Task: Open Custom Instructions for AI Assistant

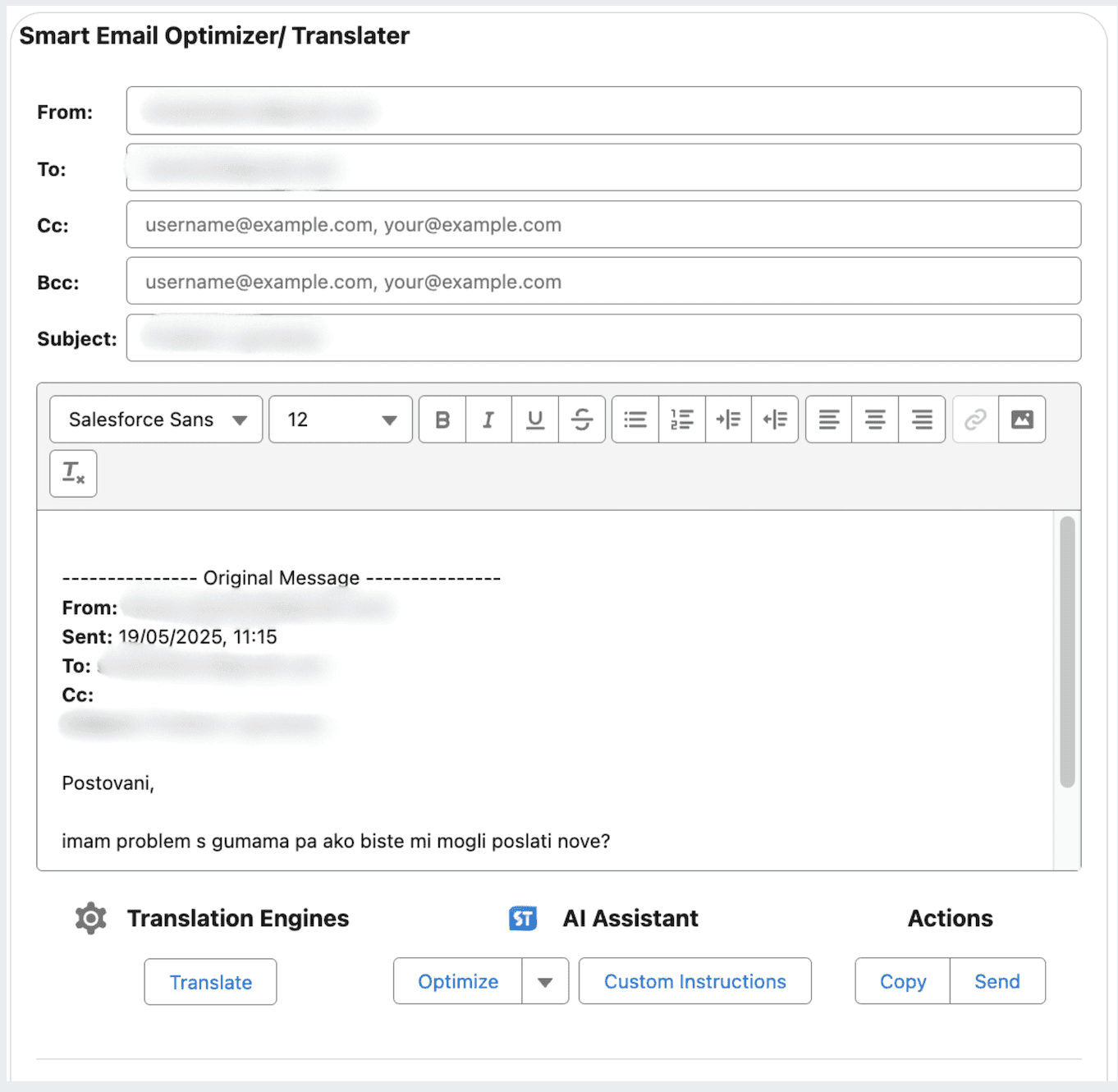Action: tap(694, 981)
